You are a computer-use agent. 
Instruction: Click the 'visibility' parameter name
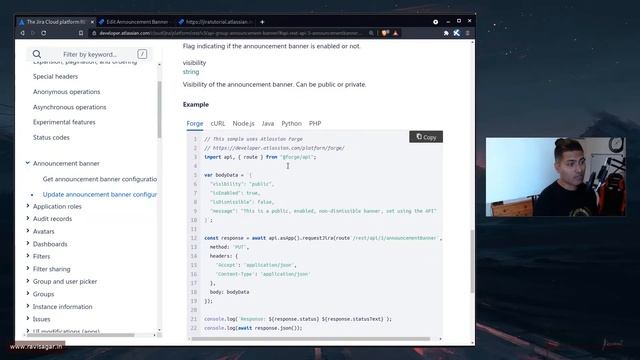pos(194,63)
